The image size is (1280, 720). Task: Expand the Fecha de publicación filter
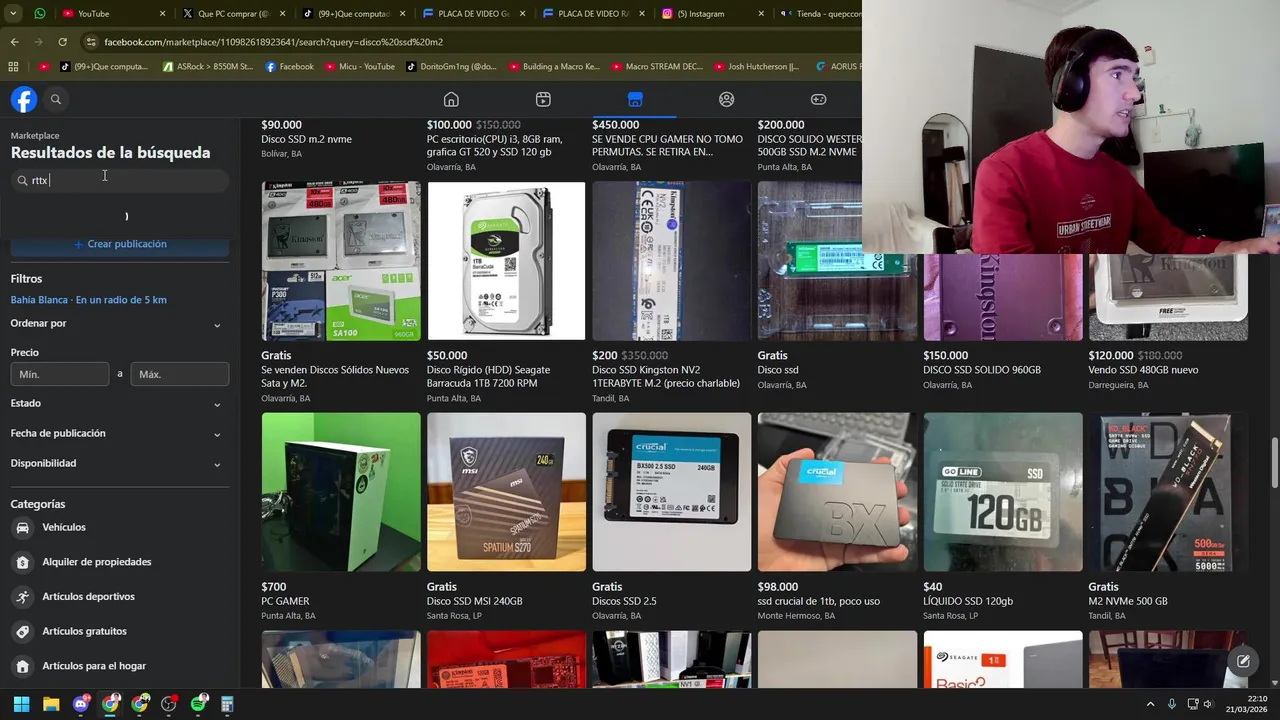click(x=119, y=433)
